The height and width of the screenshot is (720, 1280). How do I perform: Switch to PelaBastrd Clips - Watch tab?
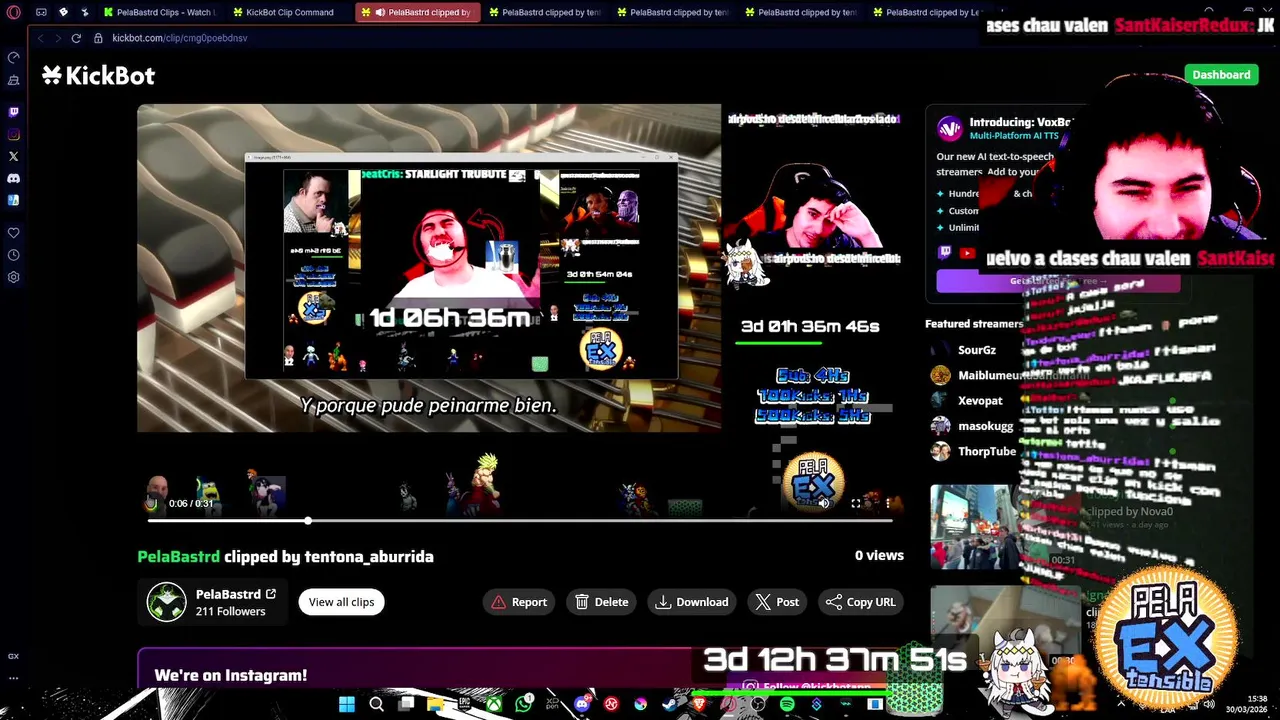point(160,12)
